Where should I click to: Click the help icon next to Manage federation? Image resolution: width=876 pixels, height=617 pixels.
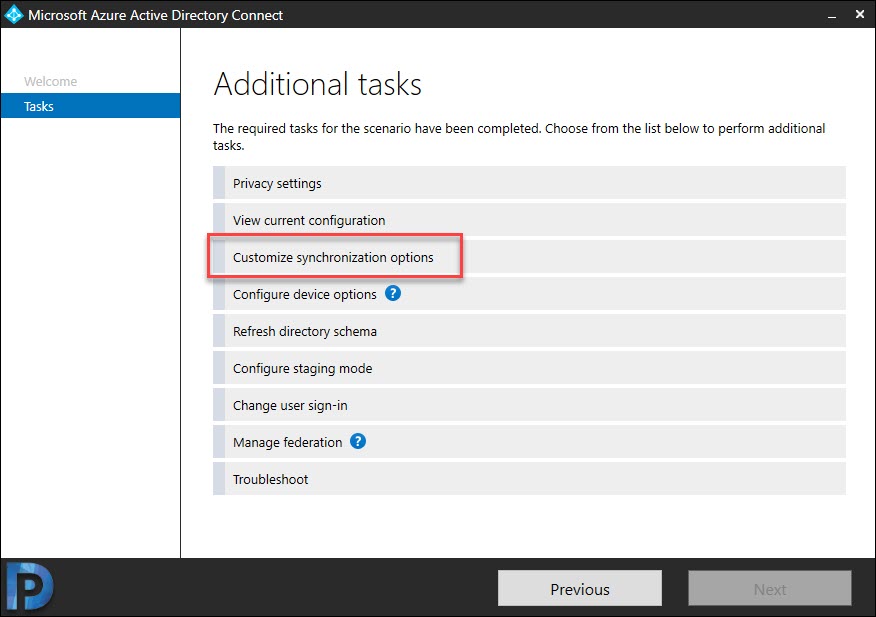point(358,442)
